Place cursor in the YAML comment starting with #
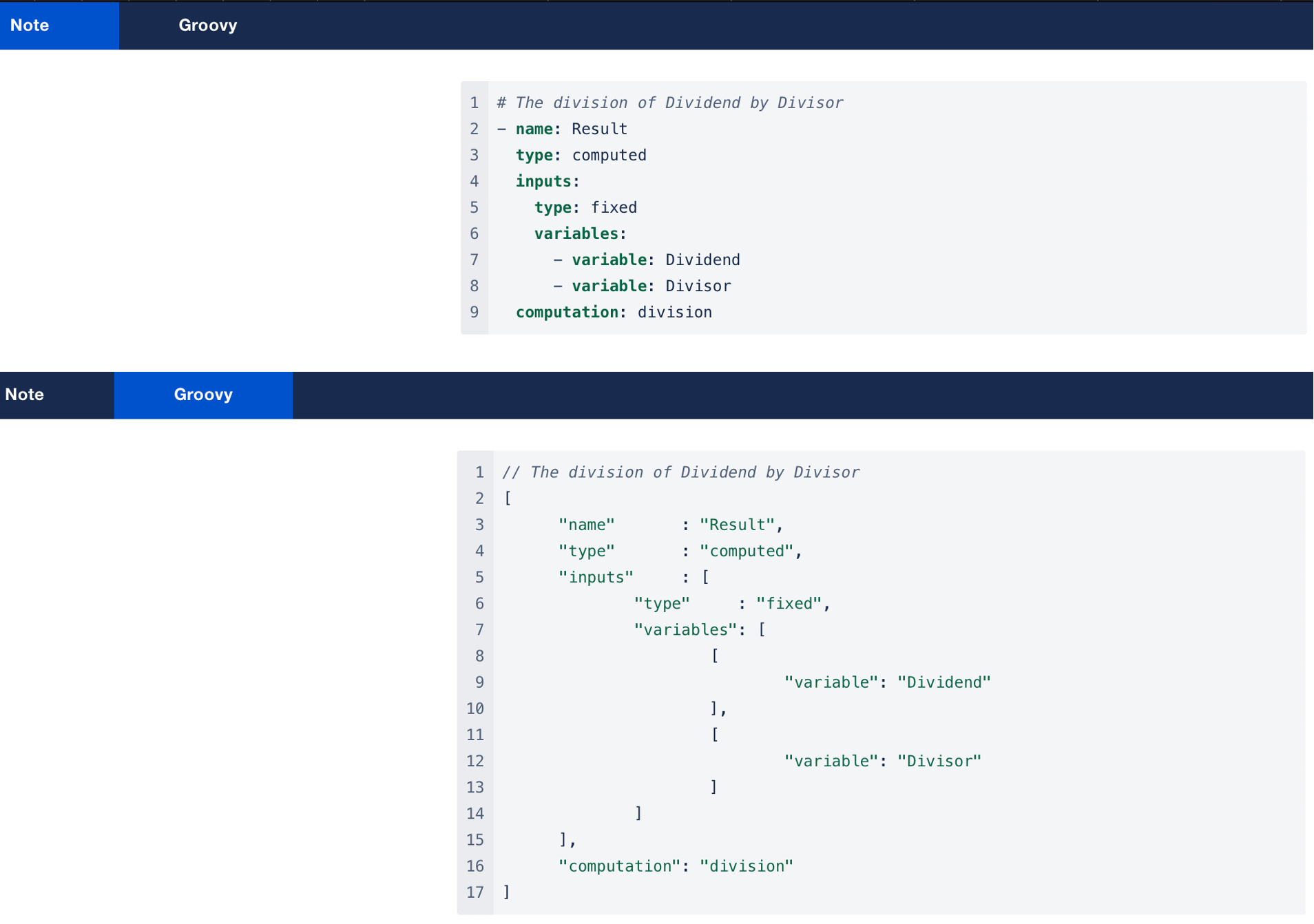This screenshot has height=924, width=1314. [669, 103]
